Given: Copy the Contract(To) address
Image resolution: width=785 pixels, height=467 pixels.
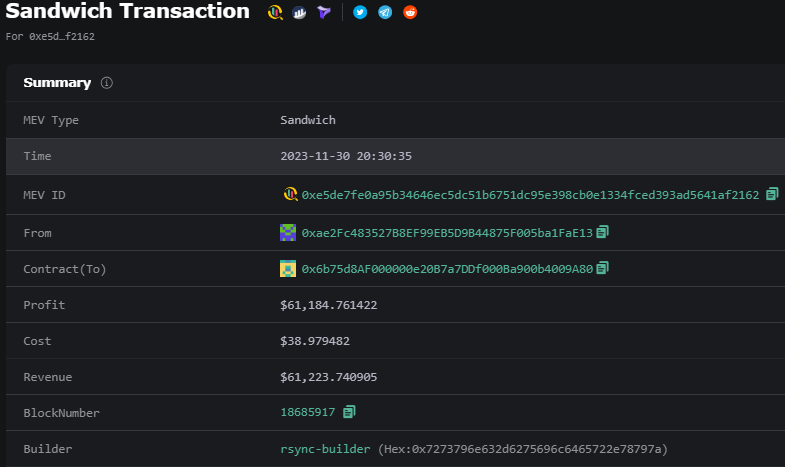Looking at the screenshot, I should pyautogui.click(x=602, y=268).
